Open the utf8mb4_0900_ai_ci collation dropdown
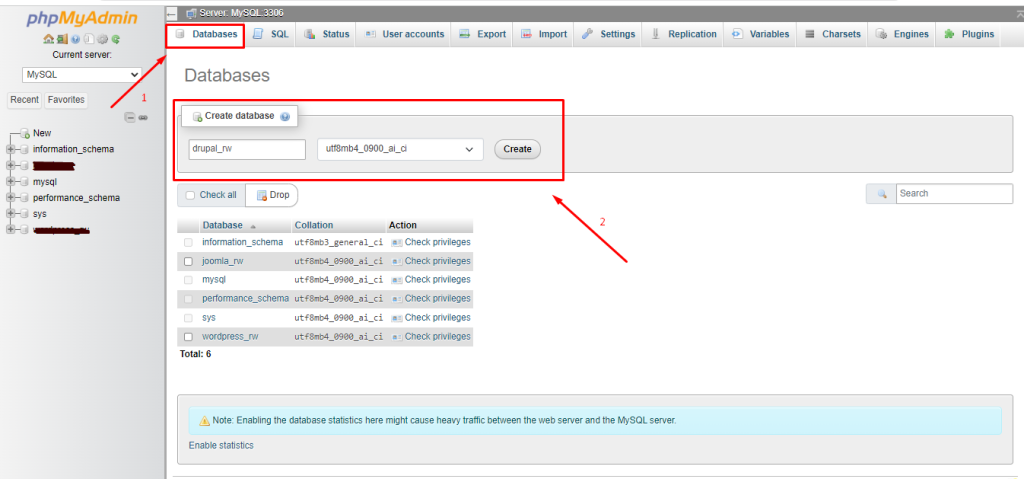 coord(400,149)
